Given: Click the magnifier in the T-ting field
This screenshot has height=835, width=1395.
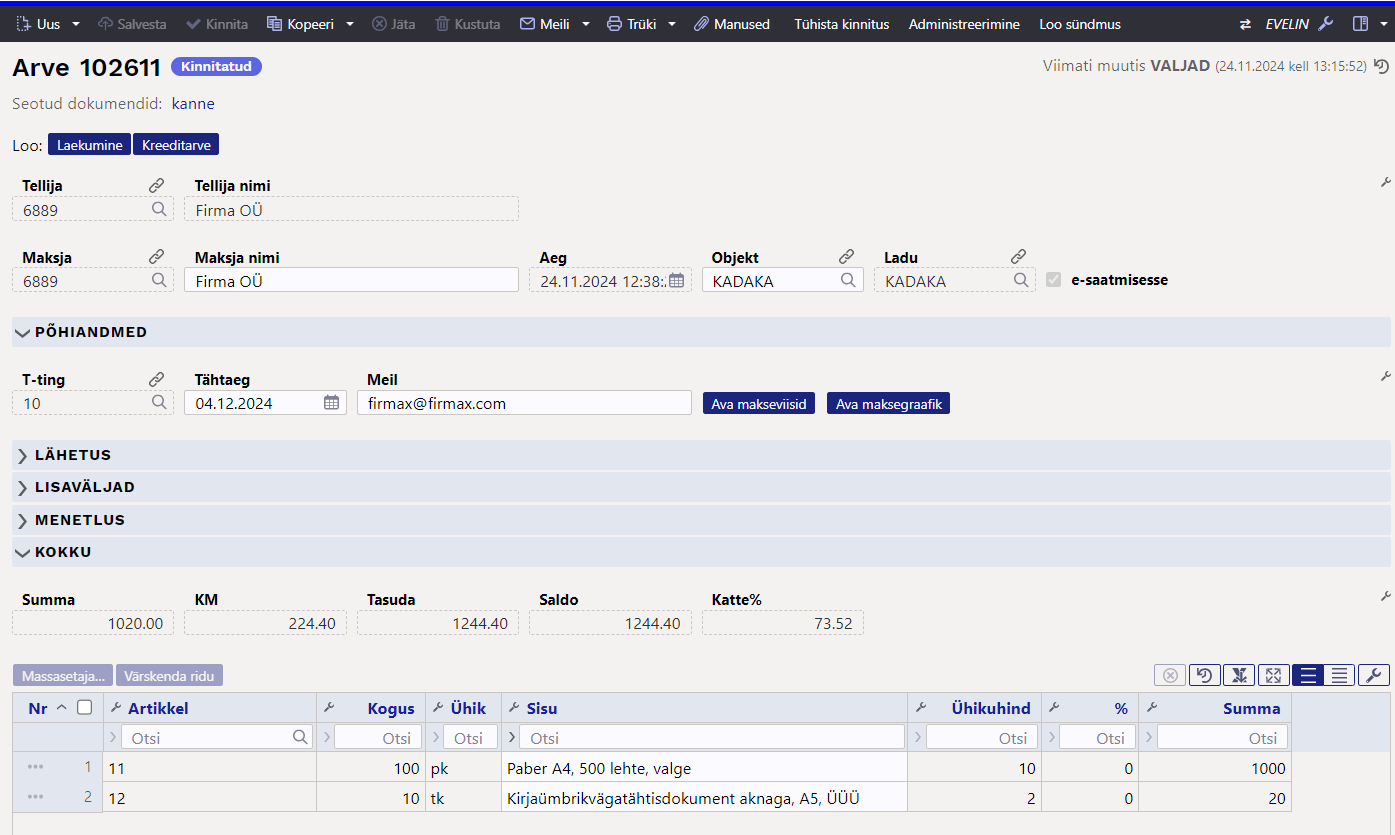Looking at the screenshot, I should coord(159,402).
